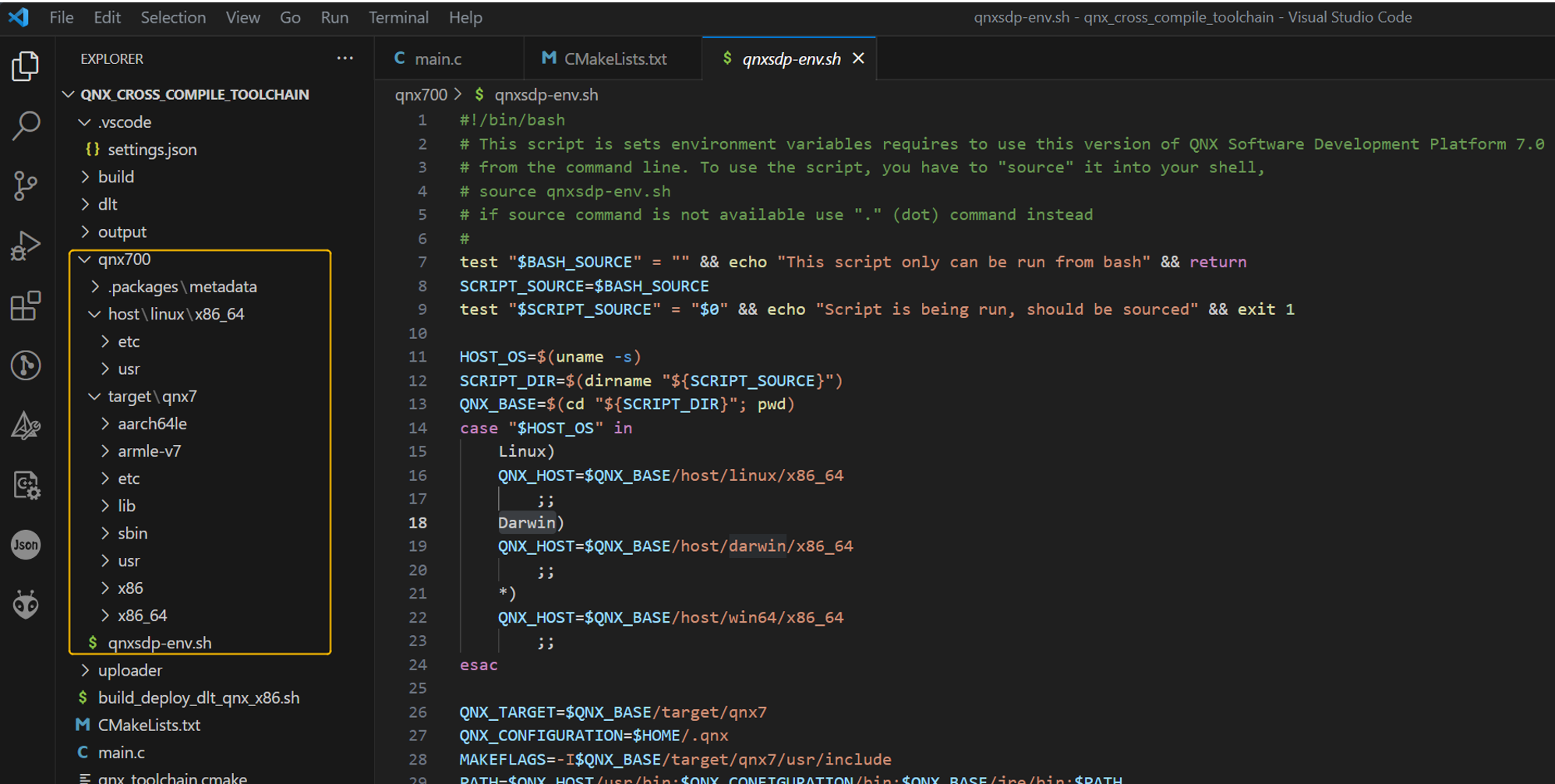Image resolution: width=1555 pixels, height=784 pixels.
Task: Open the Source Control view
Action: [x=26, y=185]
